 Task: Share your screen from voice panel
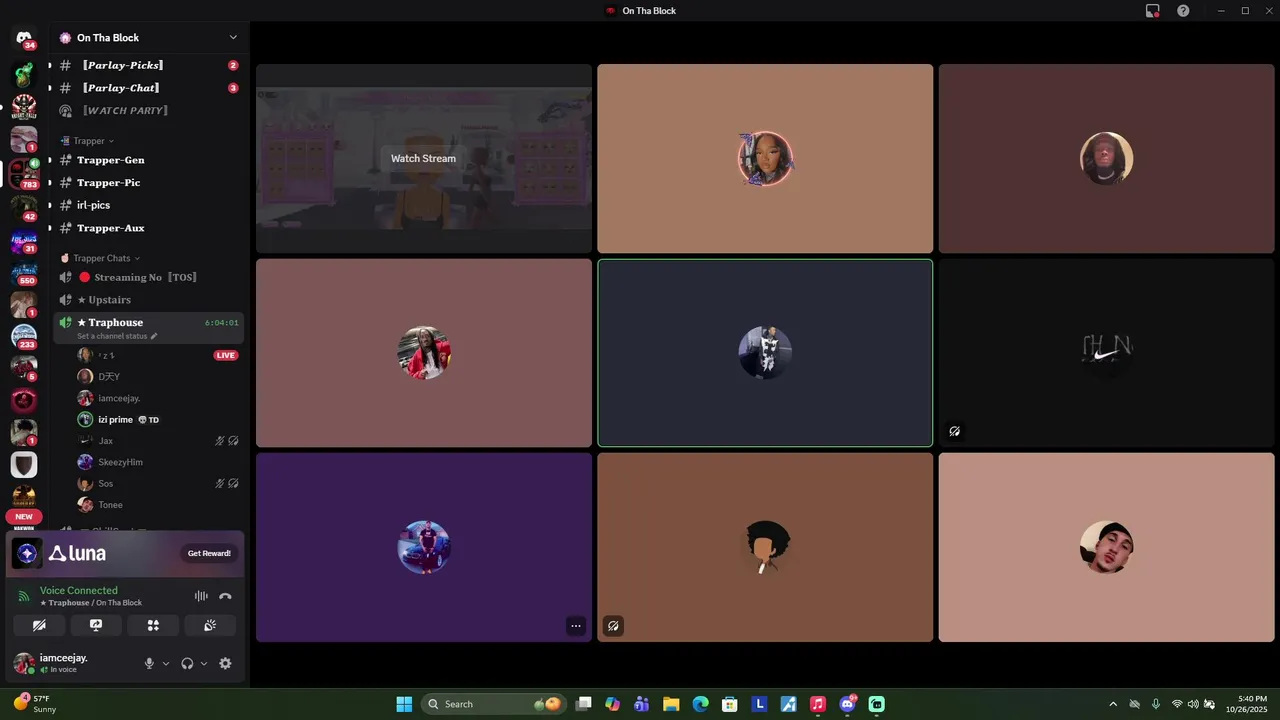96,625
